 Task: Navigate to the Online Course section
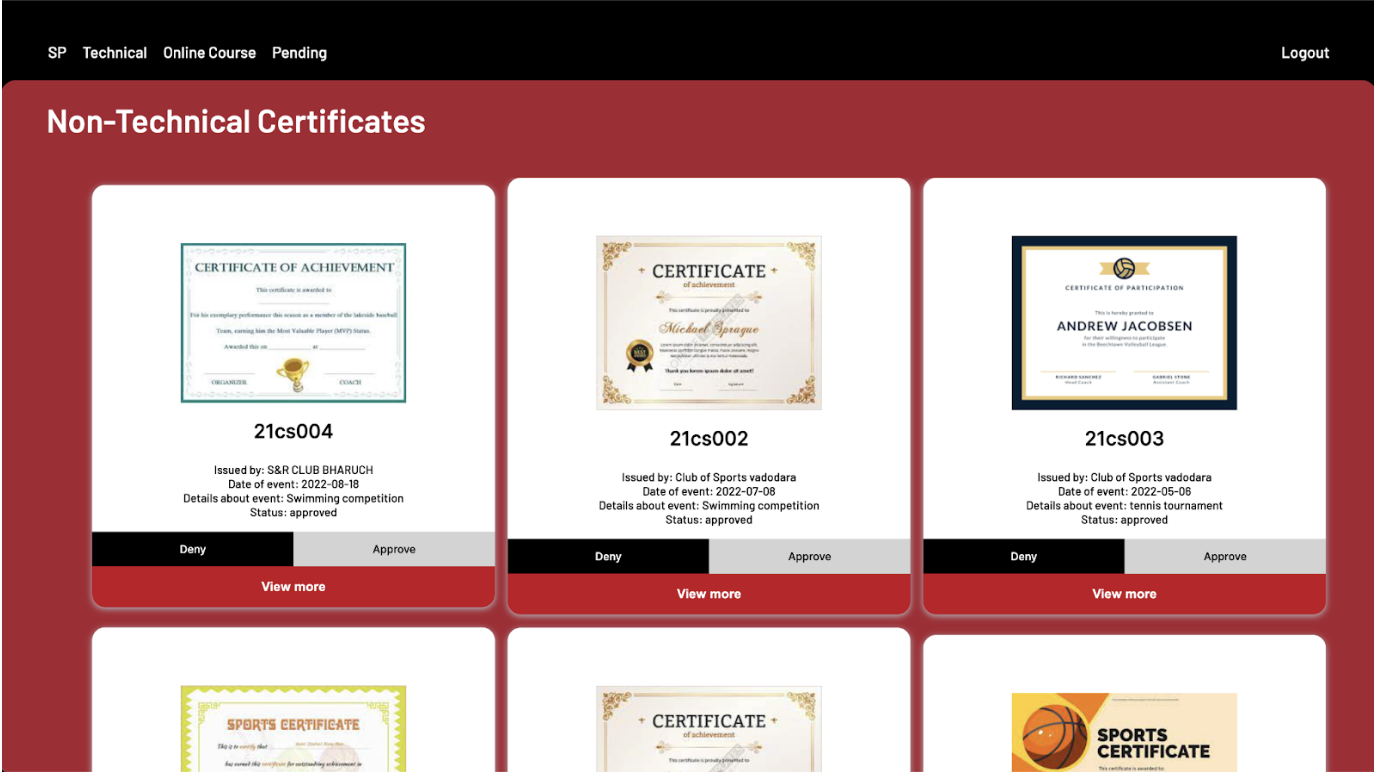[x=209, y=52]
